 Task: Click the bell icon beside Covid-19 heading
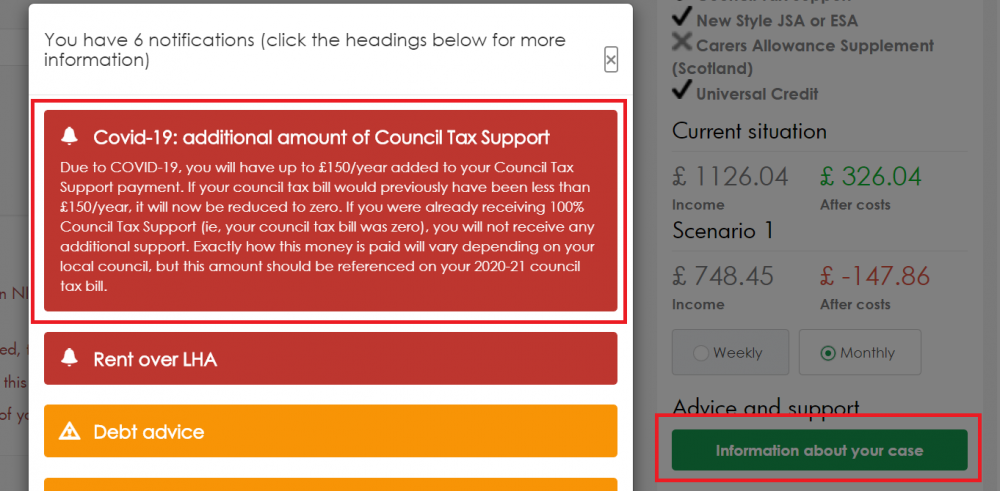click(70, 136)
